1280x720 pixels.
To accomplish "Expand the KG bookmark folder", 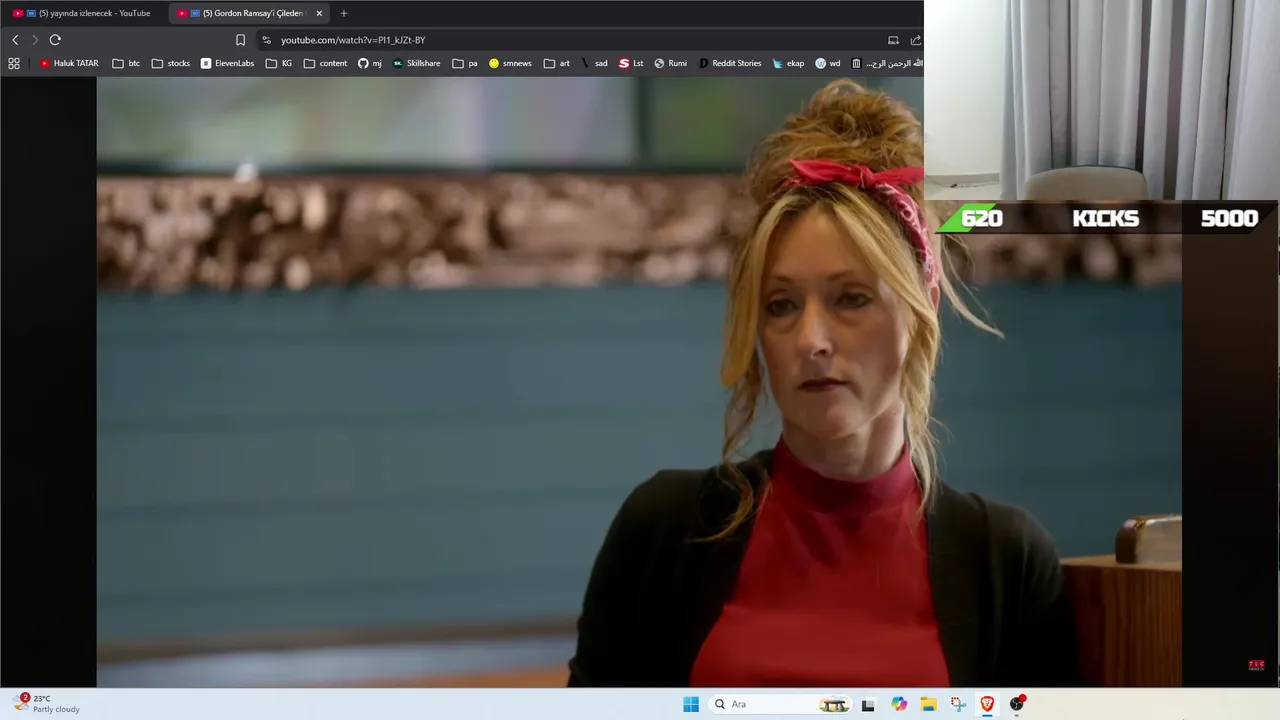I will click(279, 63).
